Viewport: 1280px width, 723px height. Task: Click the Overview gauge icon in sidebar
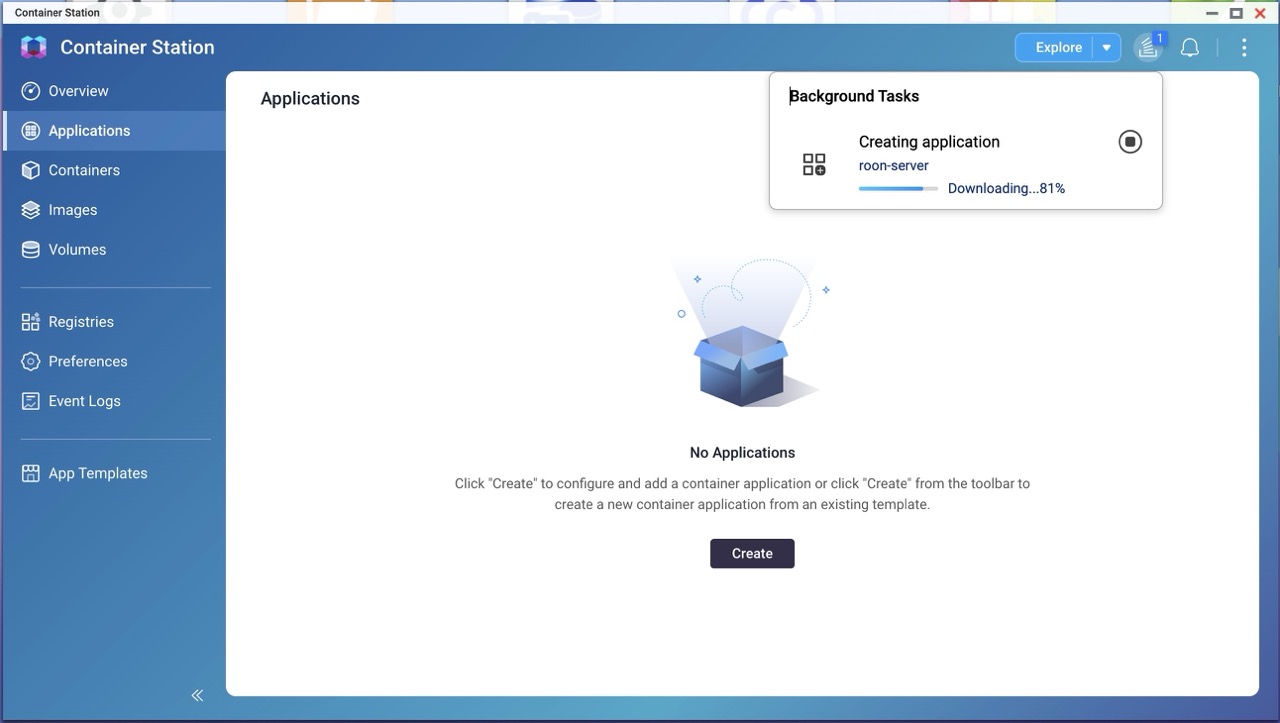(31, 91)
